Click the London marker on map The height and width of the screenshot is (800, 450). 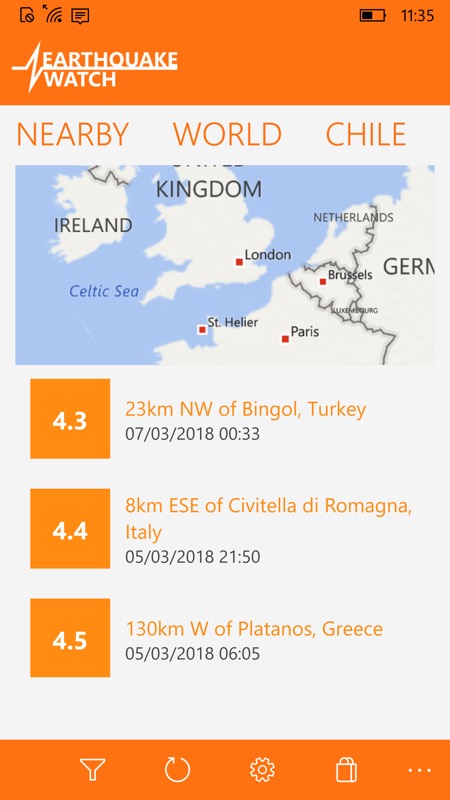point(239,262)
